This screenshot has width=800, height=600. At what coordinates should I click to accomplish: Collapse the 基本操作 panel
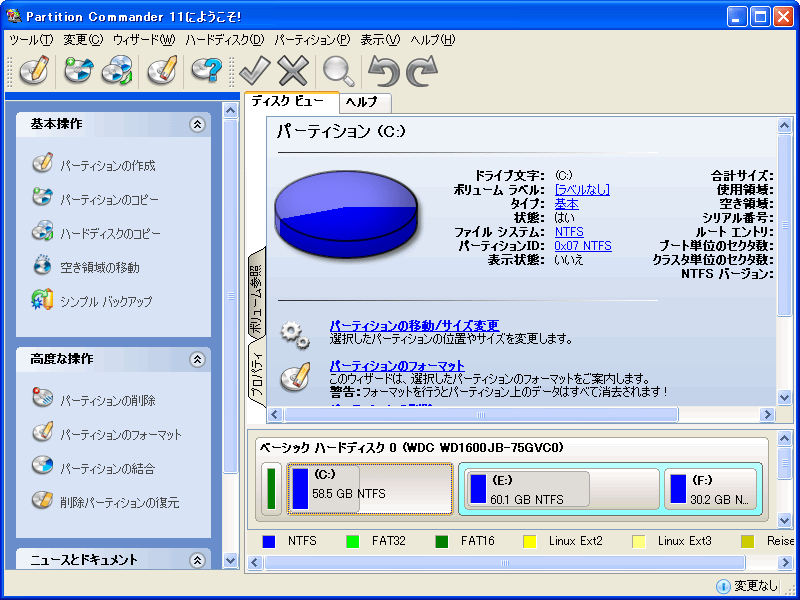[197, 124]
